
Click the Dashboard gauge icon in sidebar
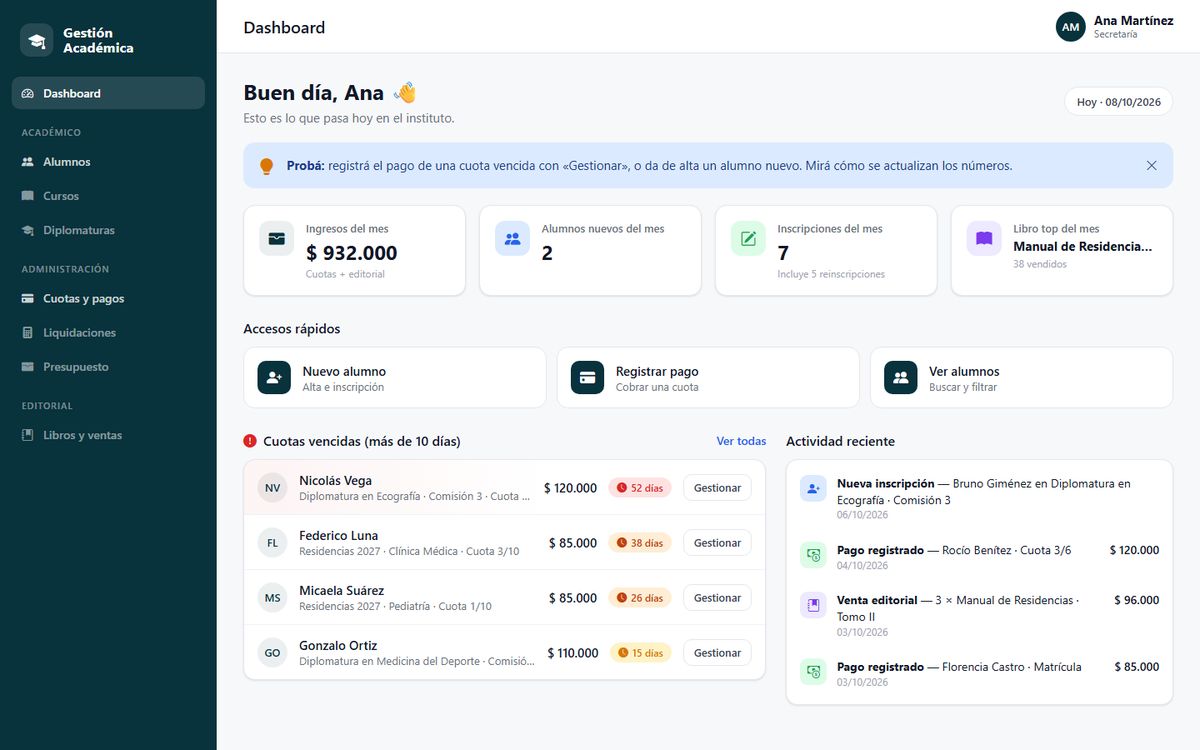28,93
